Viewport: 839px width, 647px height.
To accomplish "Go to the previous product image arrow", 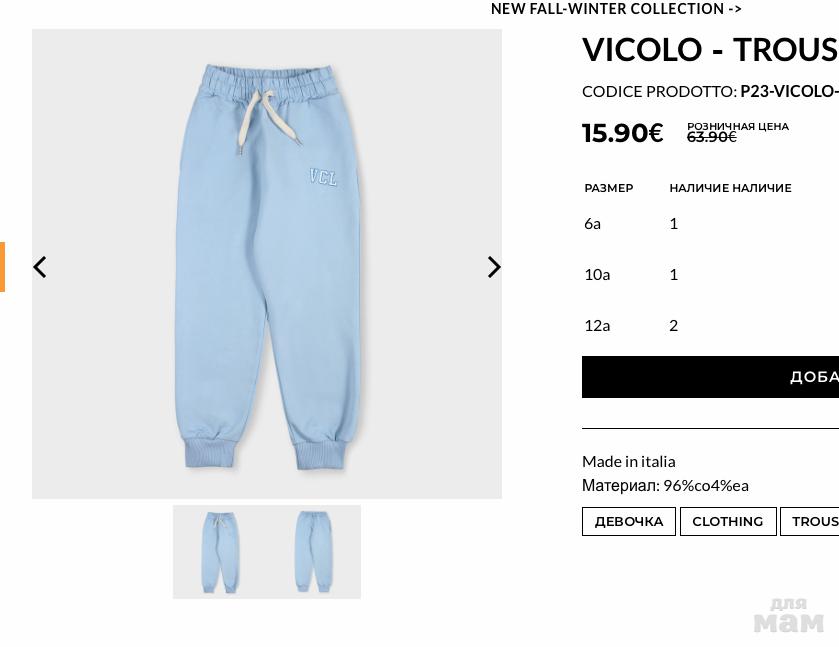I will pos(40,267).
